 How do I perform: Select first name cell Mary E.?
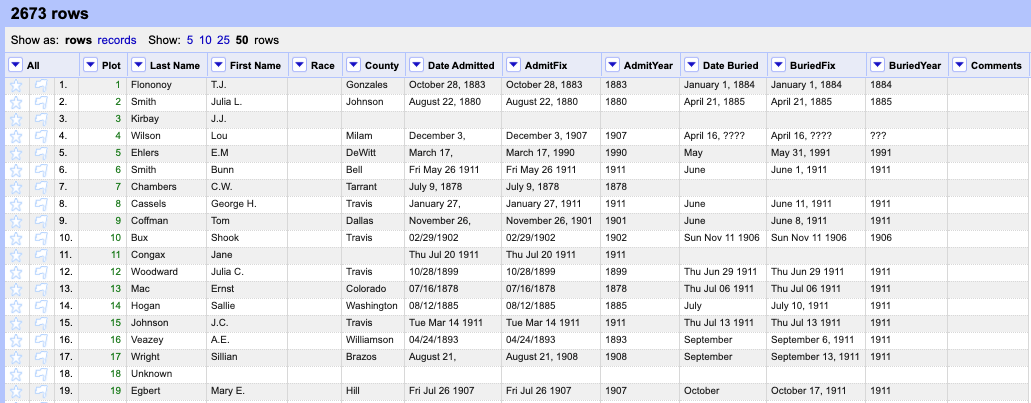pyautogui.click(x=248, y=391)
